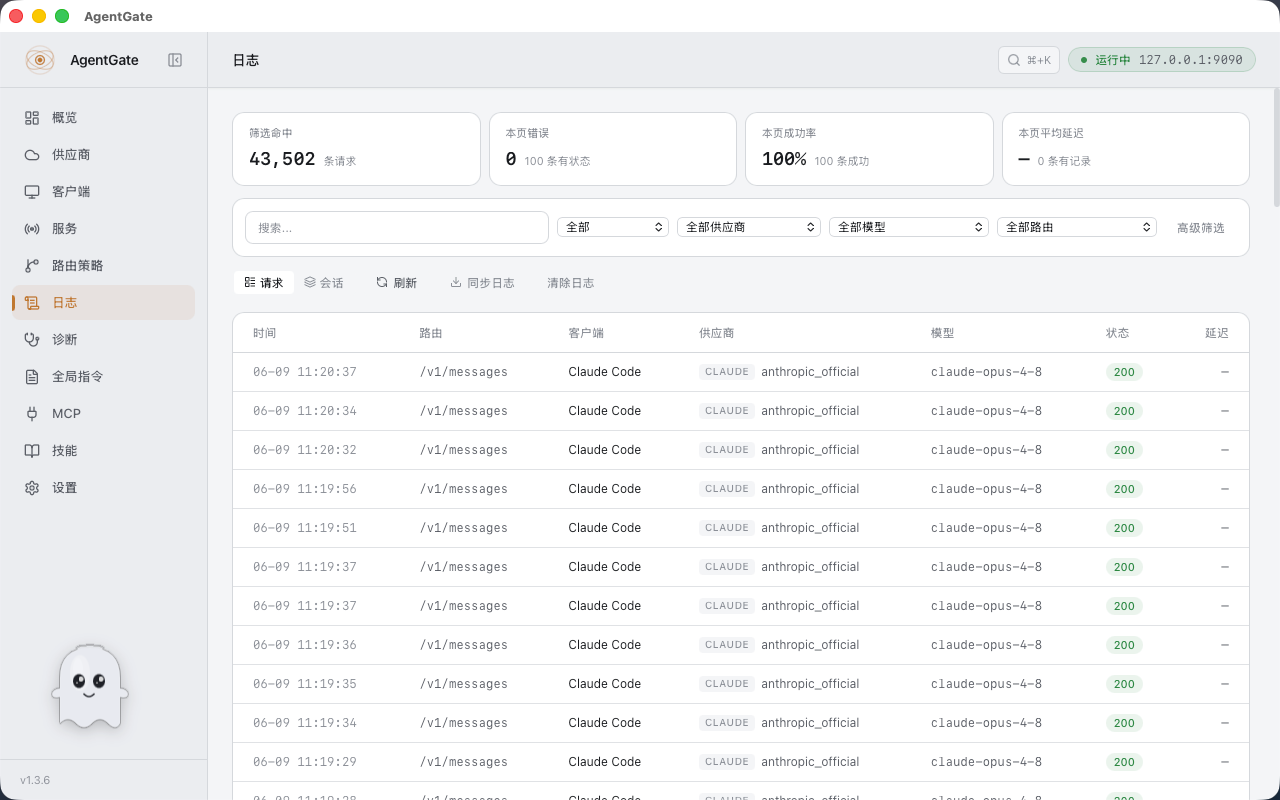This screenshot has height=800, width=1280.
Task: Open 技能 in the sidebar
Action: [x=103, y=451]
